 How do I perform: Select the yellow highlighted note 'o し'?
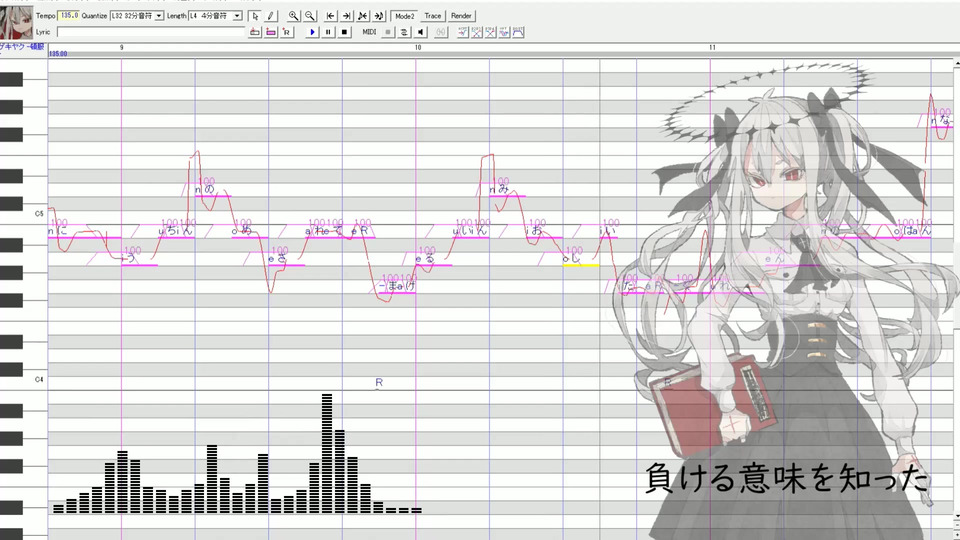(580, 260)
